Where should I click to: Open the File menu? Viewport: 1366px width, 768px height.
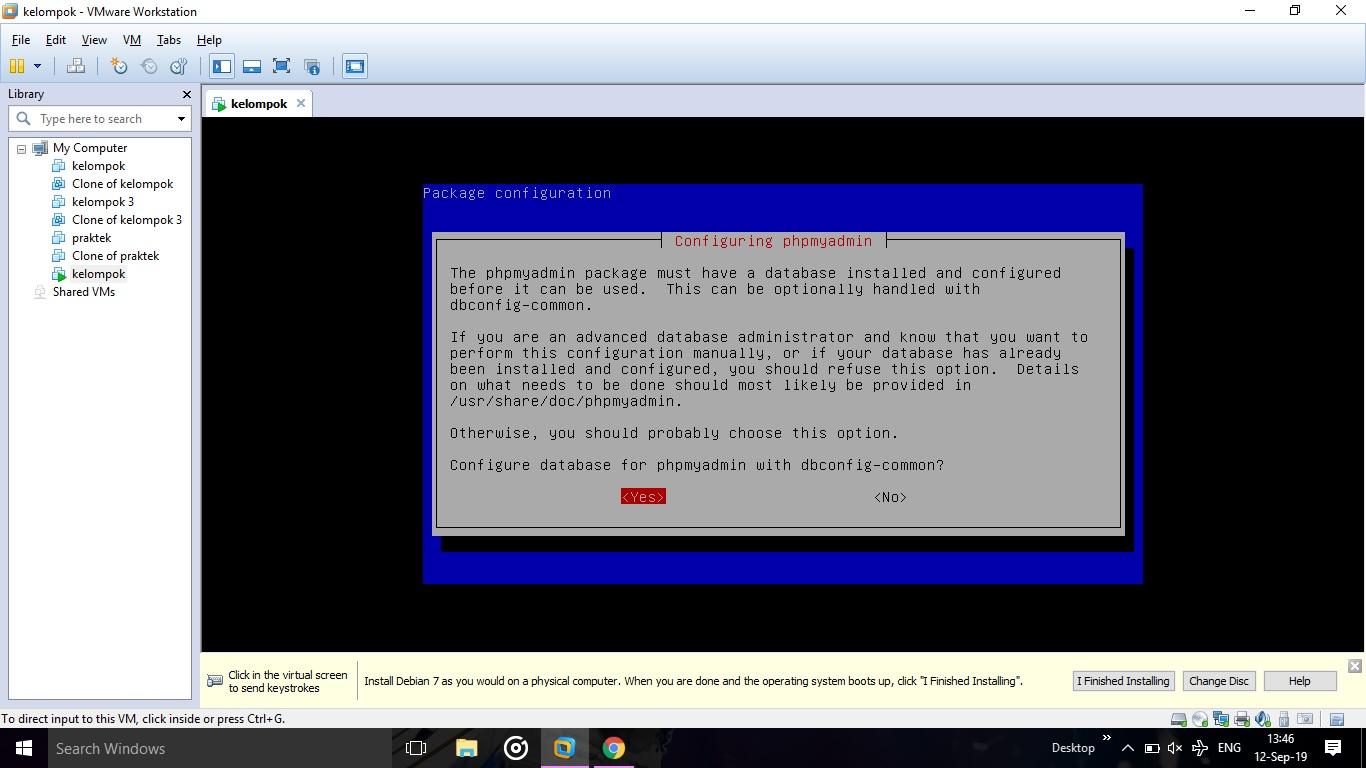pos(20,40)
